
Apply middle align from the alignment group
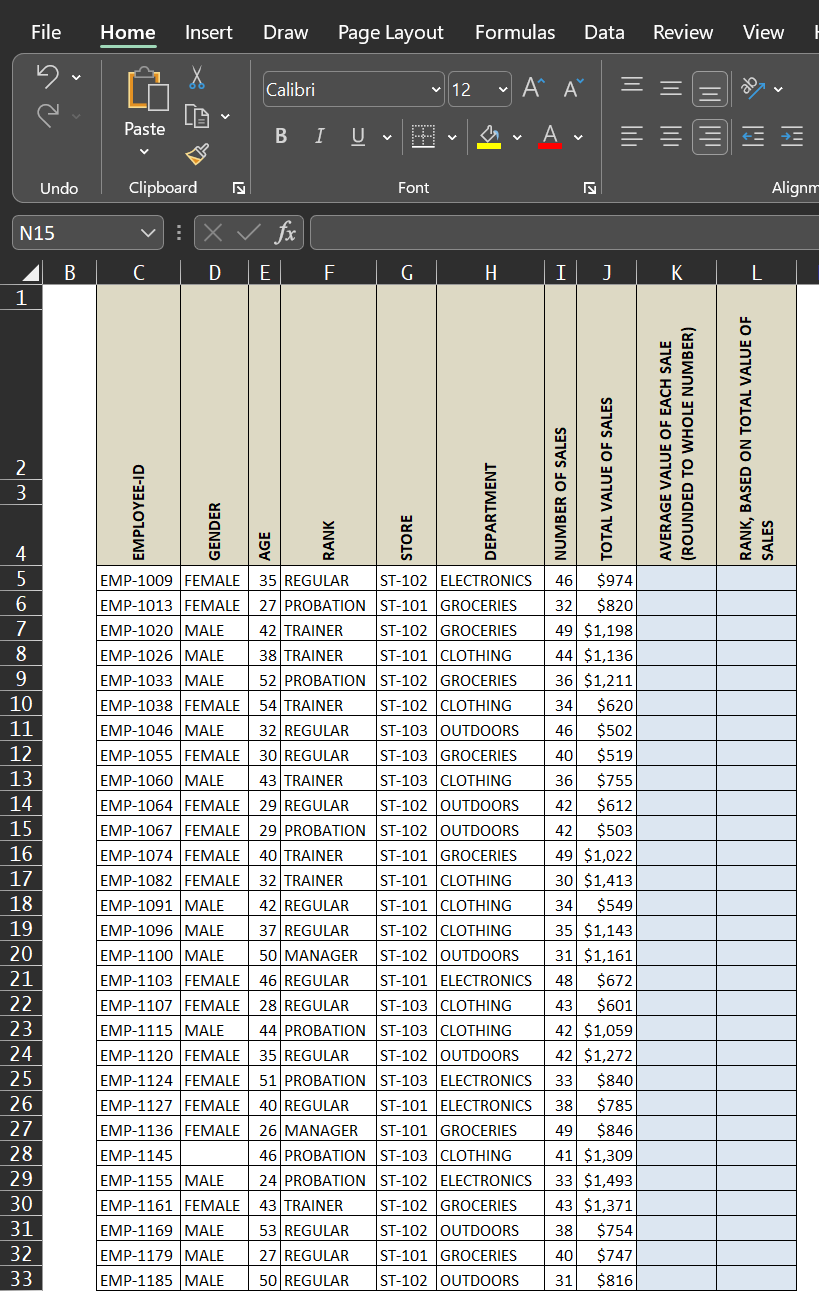(x=670, y=88)
